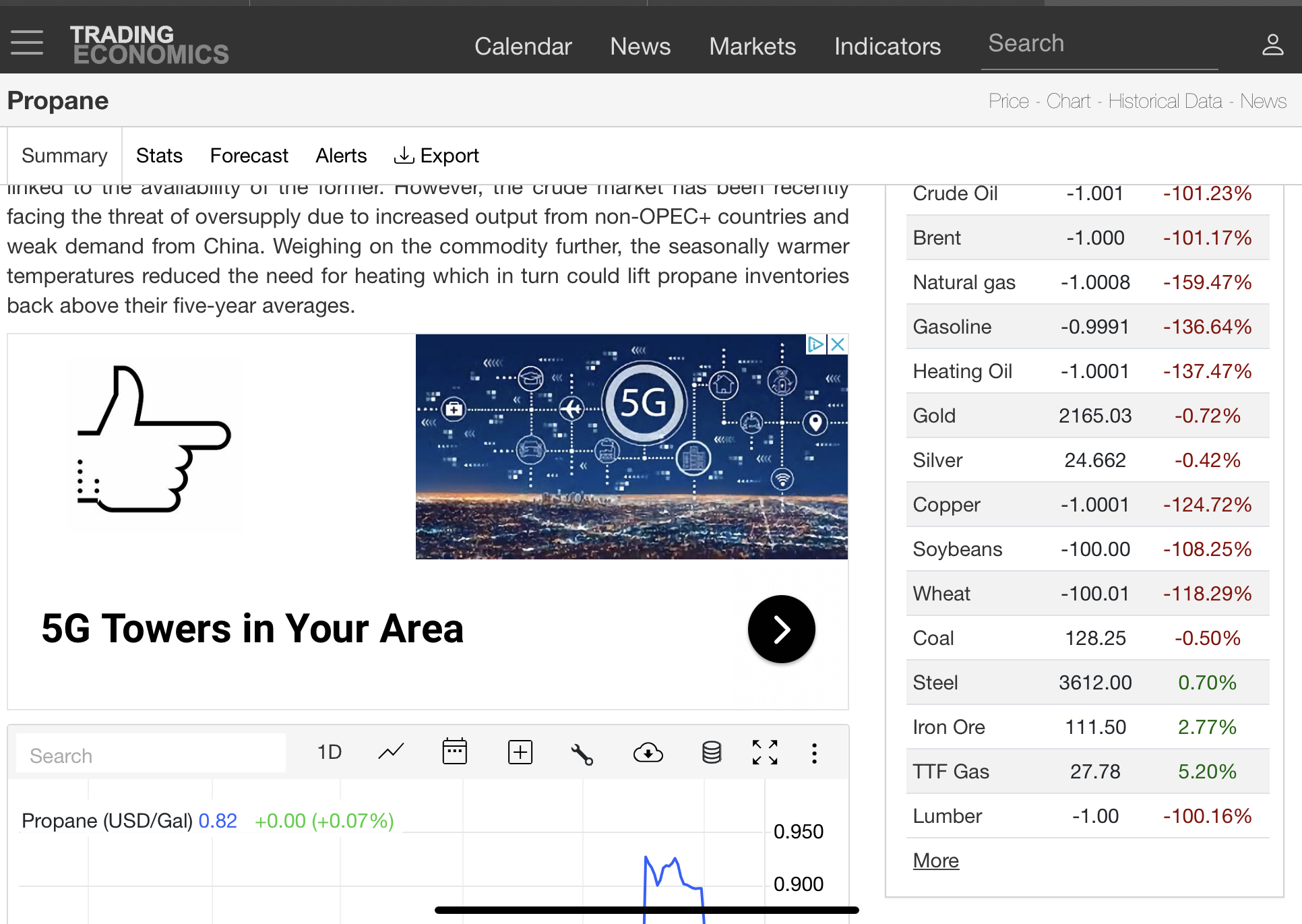This screenshot has width=1302, height=924.
Task: Click the AdChoices triangle icon
Action: [x=815, y=344]
